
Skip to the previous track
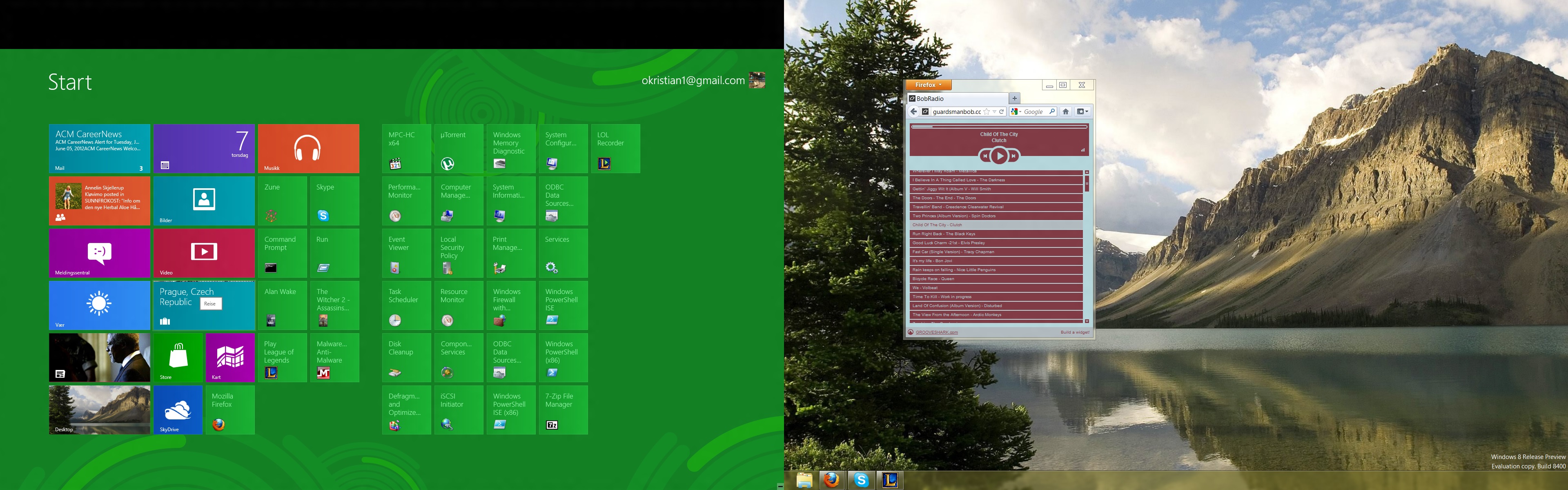click(985, 156)
